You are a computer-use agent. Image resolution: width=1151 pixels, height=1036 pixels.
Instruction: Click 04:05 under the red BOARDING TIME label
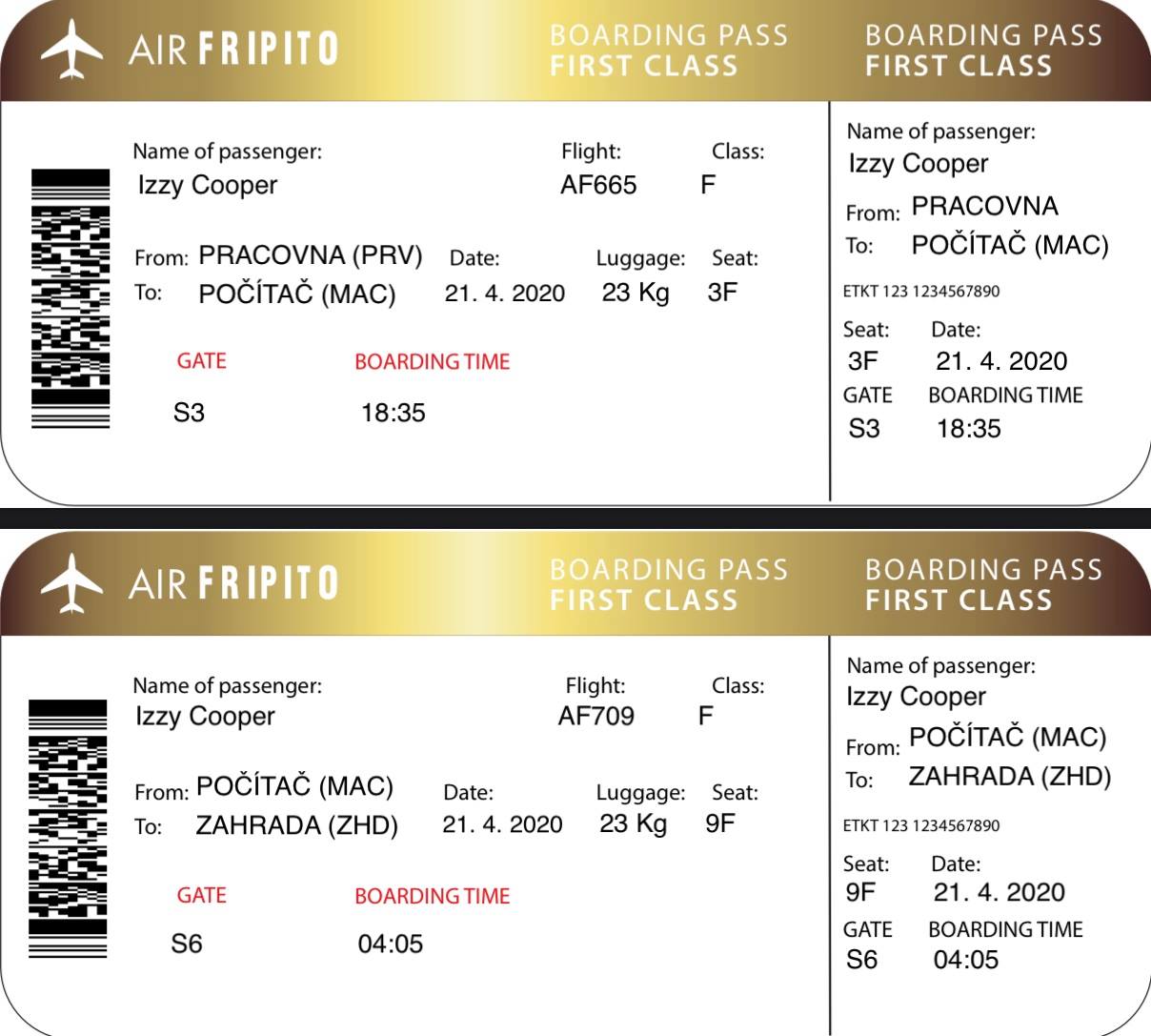pyautogui.click(x=391, y=944)
